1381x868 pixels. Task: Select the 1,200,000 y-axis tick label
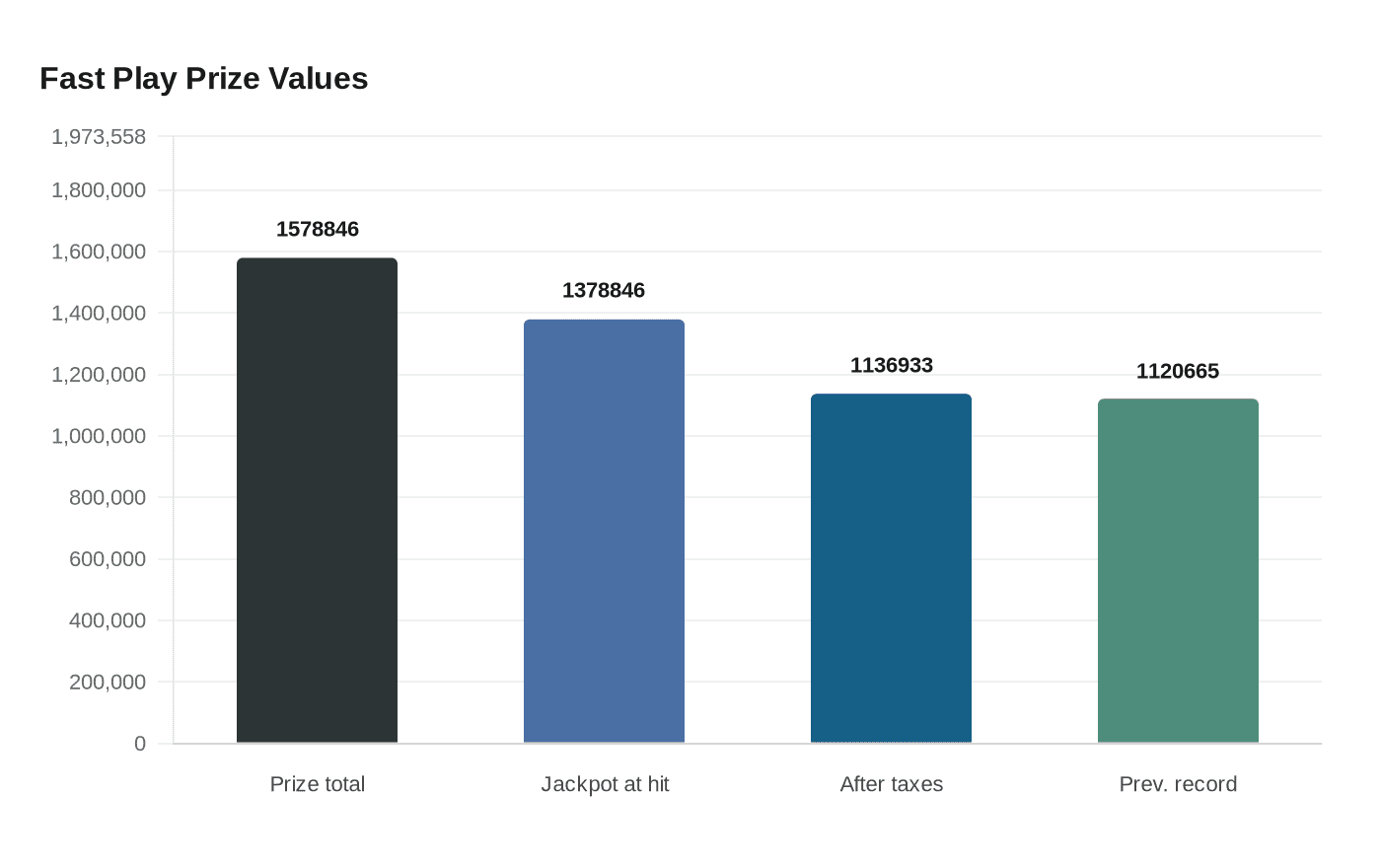tap(99, 375)
